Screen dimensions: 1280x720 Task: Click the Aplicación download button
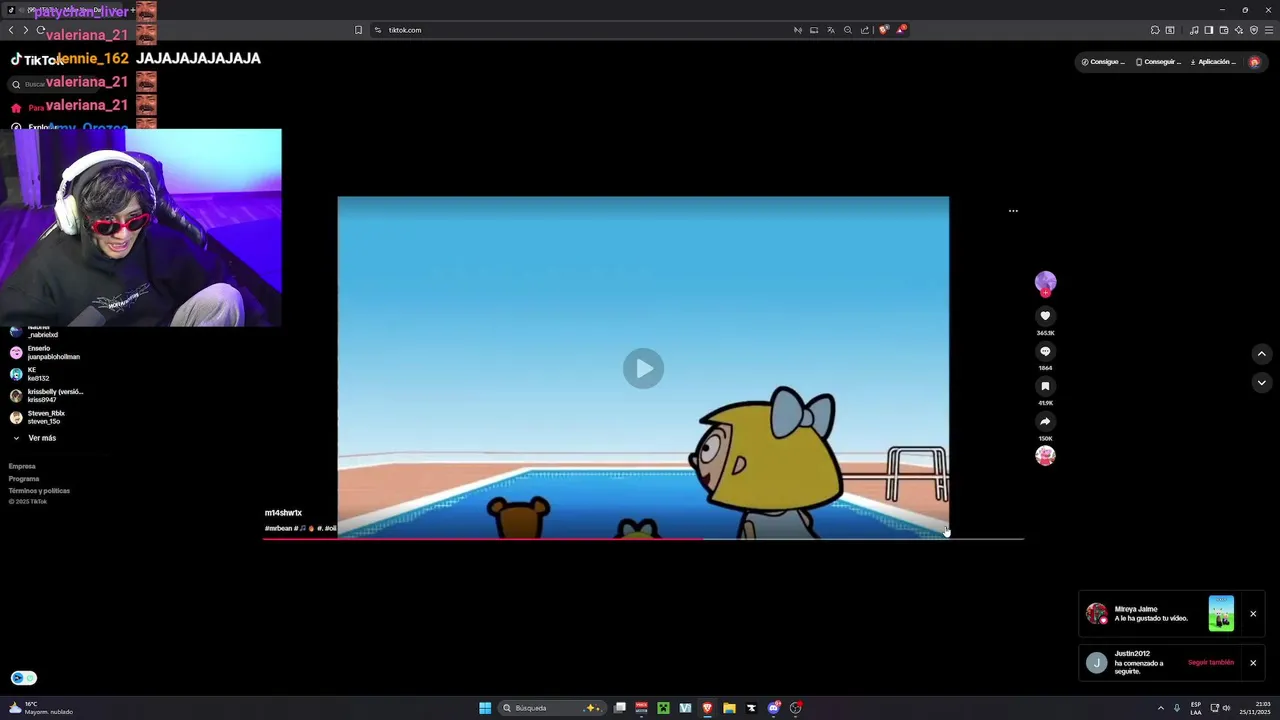click(1213, 62)
